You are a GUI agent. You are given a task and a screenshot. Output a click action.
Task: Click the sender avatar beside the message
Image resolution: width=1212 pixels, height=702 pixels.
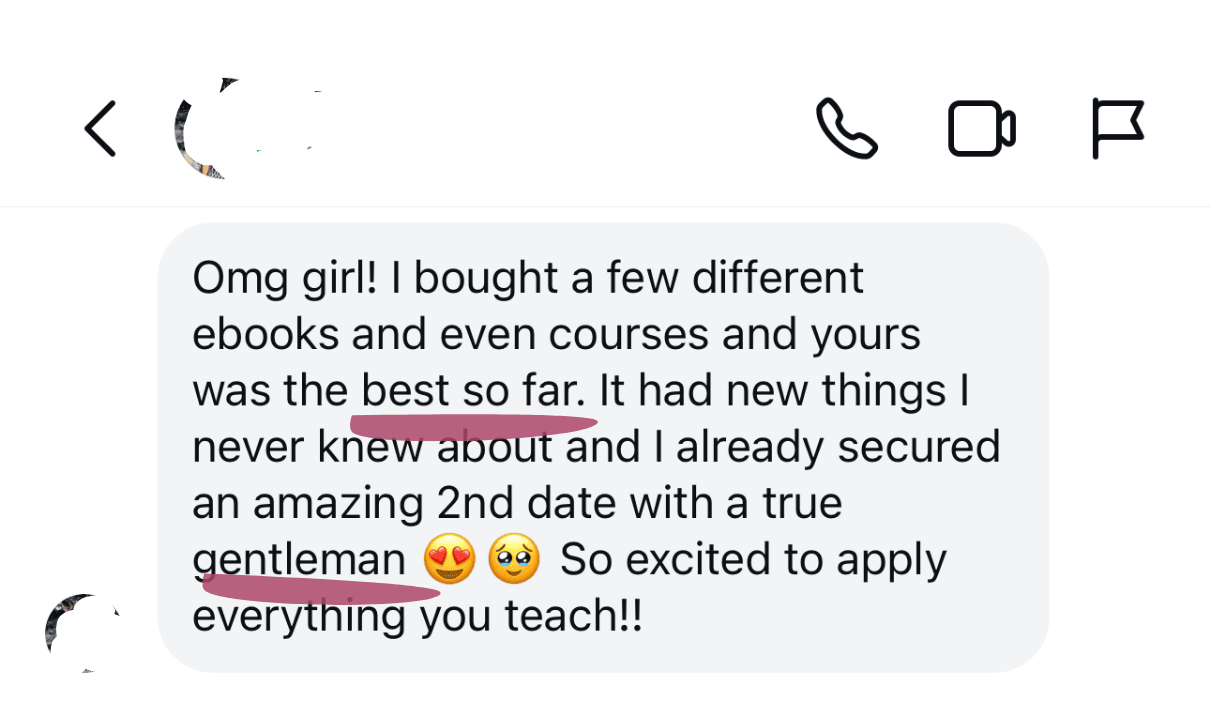82,632
